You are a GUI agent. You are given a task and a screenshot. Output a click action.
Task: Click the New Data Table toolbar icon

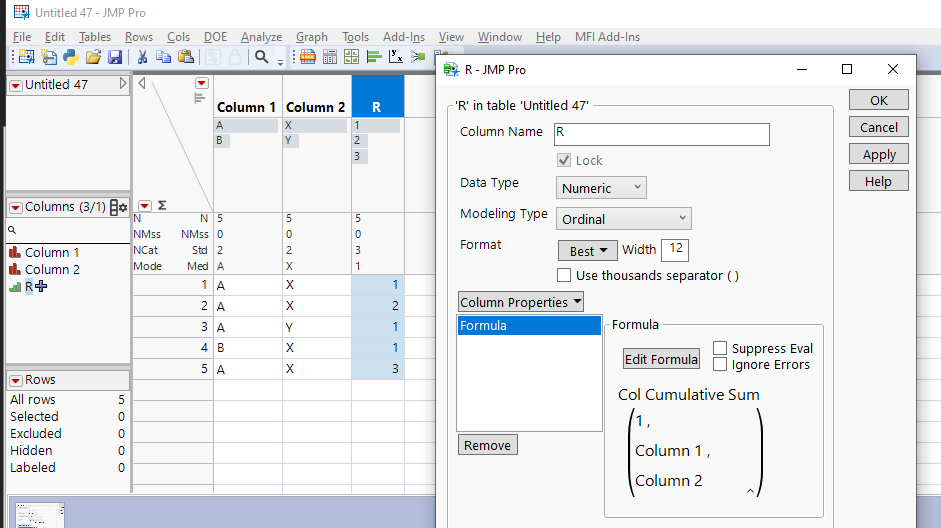point(26,57)
